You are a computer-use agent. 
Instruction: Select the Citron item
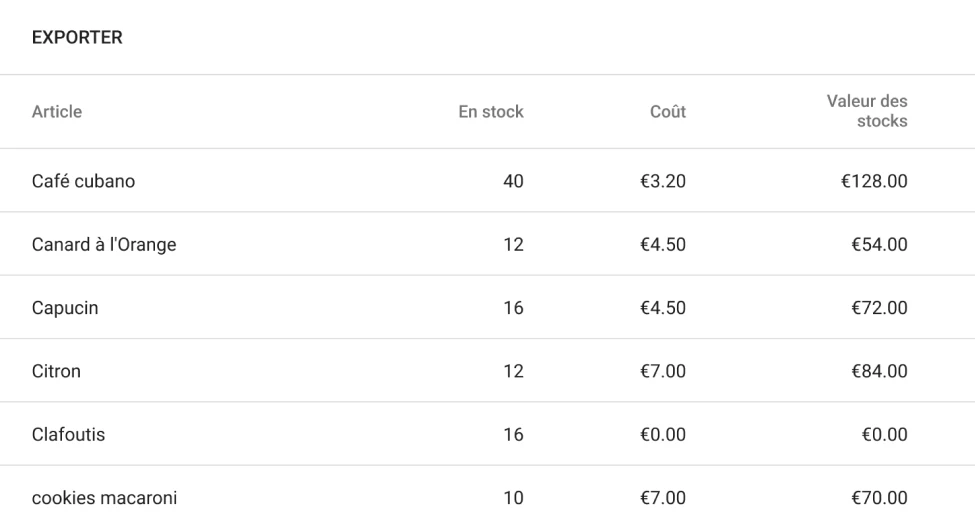[x=56, y=371]
